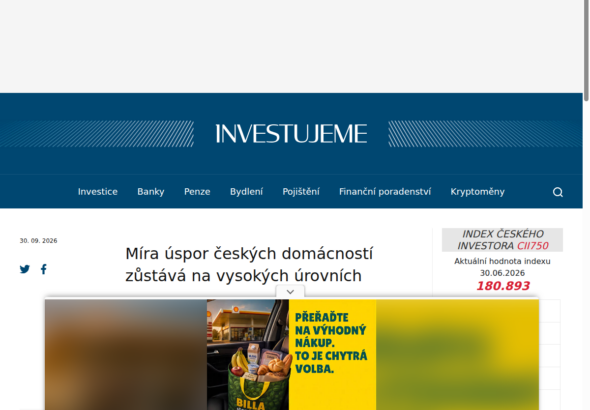
Task: Open the Kryptoměny menu item
Action: [477, 191]
